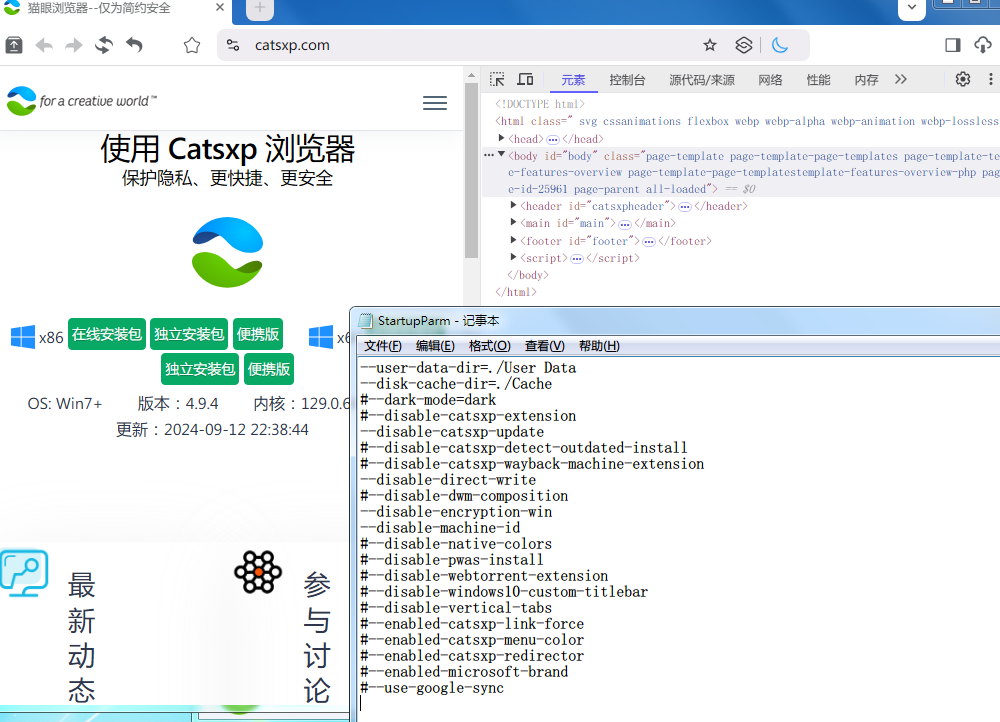Switch to 元素 tab in DevTools
The image size is (1000, 722).
573,80
